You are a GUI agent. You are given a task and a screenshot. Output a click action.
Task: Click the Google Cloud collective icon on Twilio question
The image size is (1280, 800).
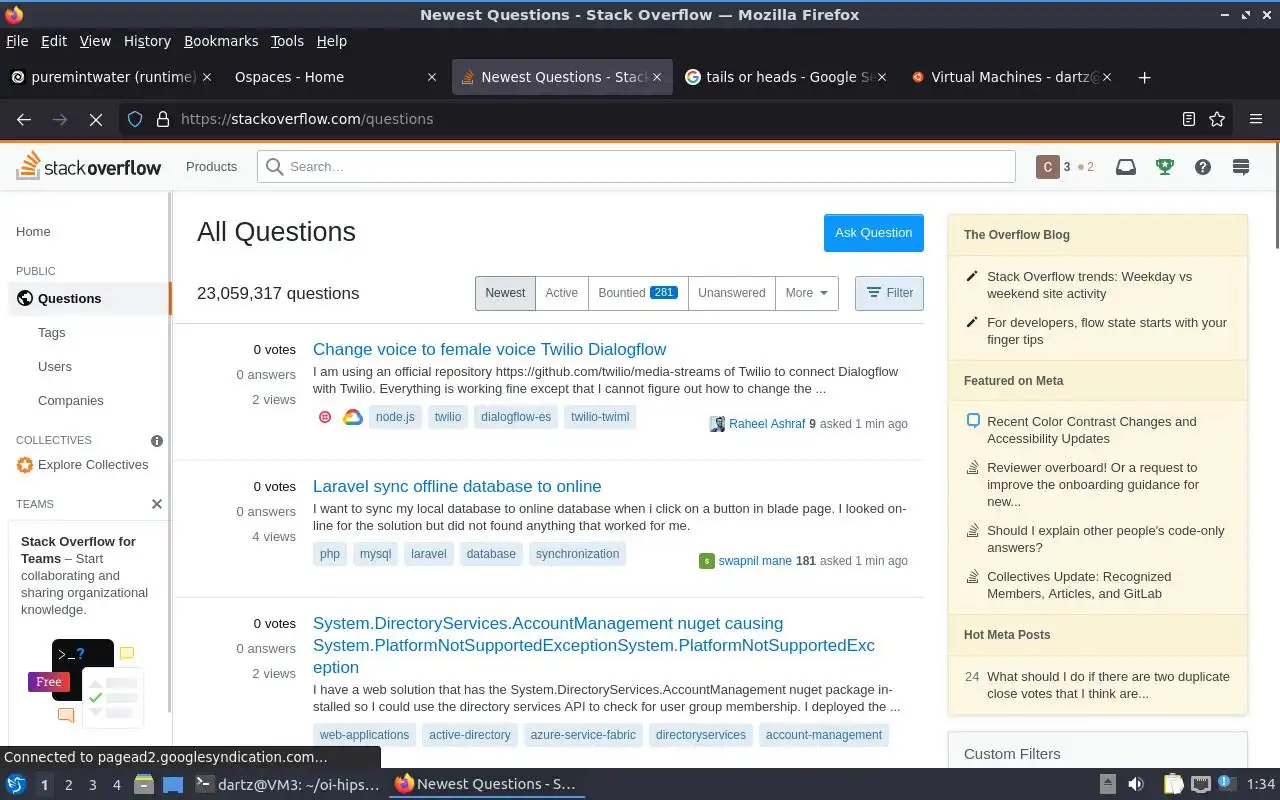pos(352,417)
